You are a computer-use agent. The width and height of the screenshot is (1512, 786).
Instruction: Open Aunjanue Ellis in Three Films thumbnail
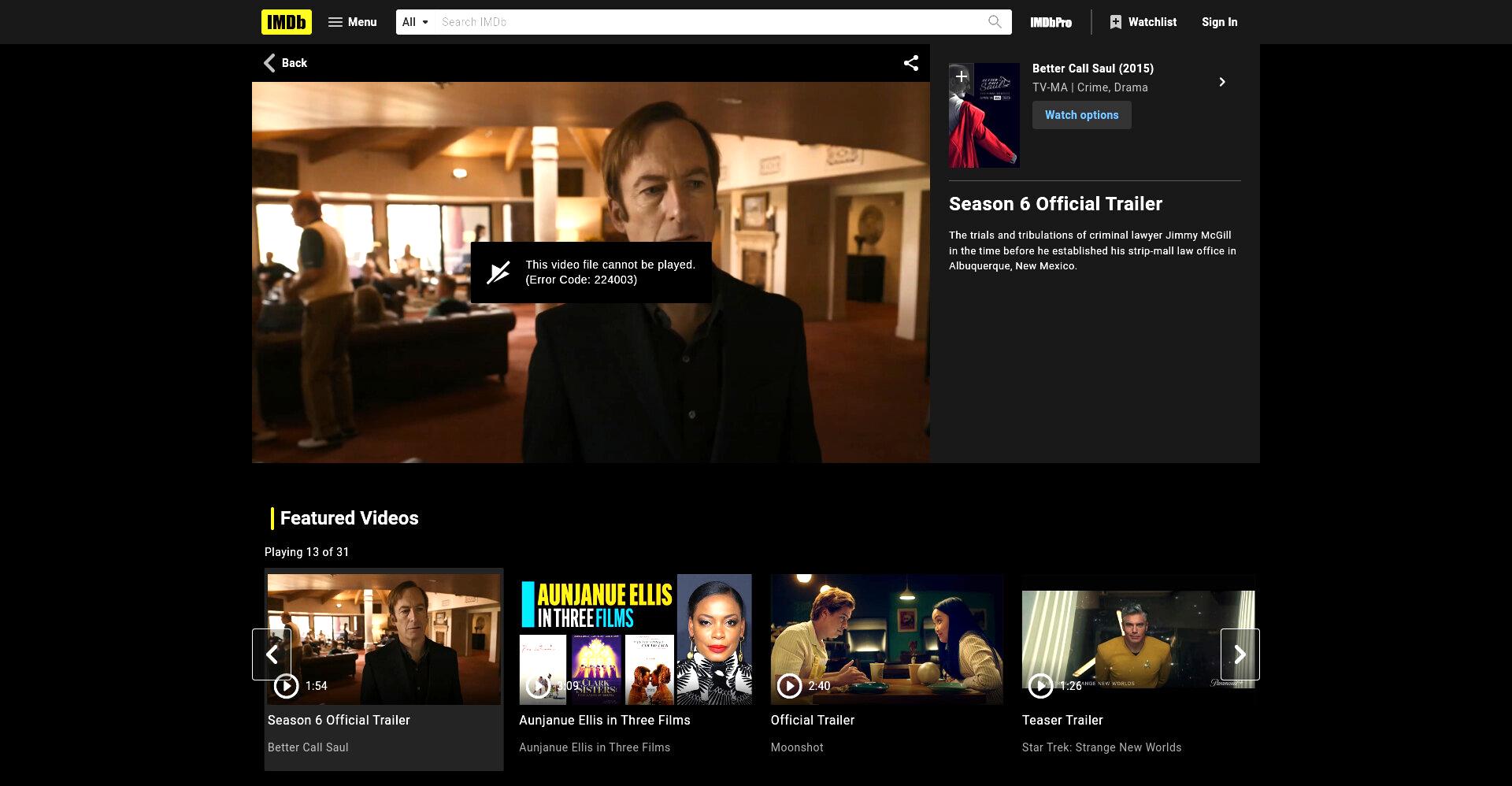click(x=636, y=639)
